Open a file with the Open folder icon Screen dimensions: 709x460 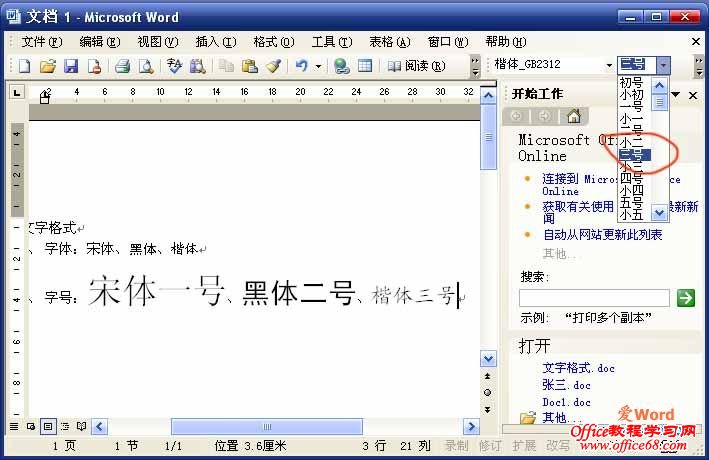pyautogui.click(x=47, y=66)
